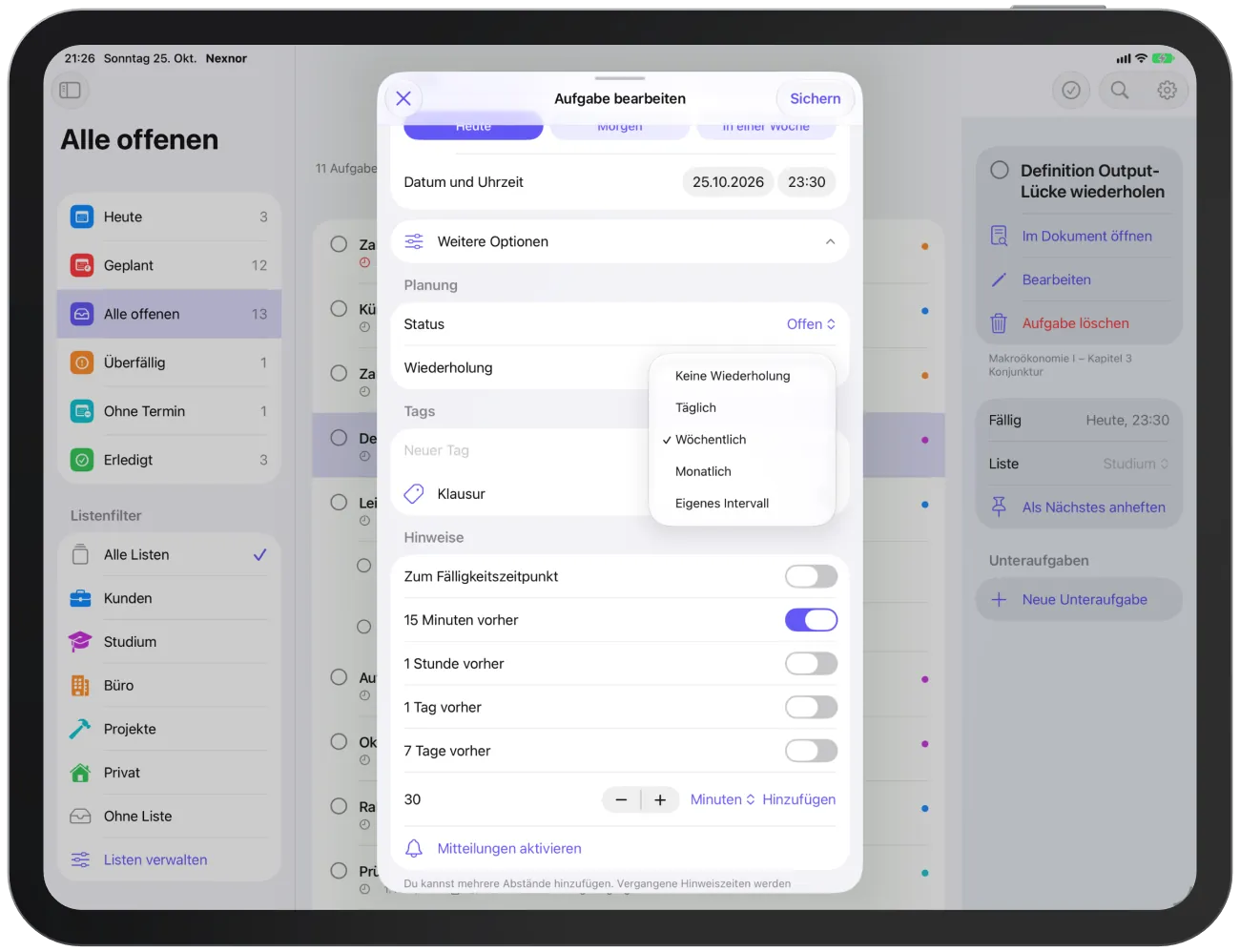
Task: Open the Status dropdown showing Offen
Action: pyautogui.click(x=811, y=324)
